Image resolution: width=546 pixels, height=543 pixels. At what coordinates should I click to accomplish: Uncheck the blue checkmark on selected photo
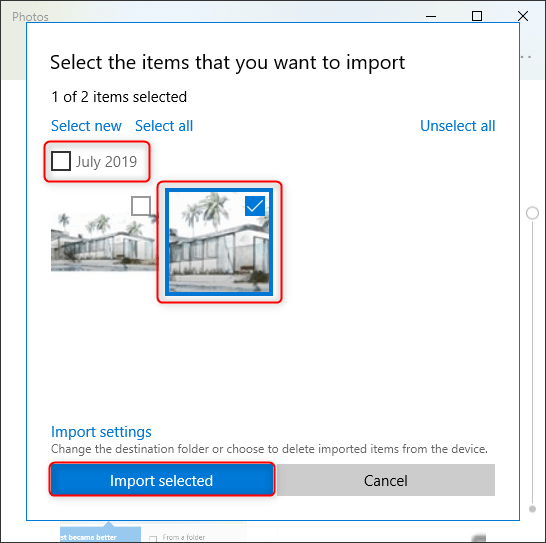[255, 206]
